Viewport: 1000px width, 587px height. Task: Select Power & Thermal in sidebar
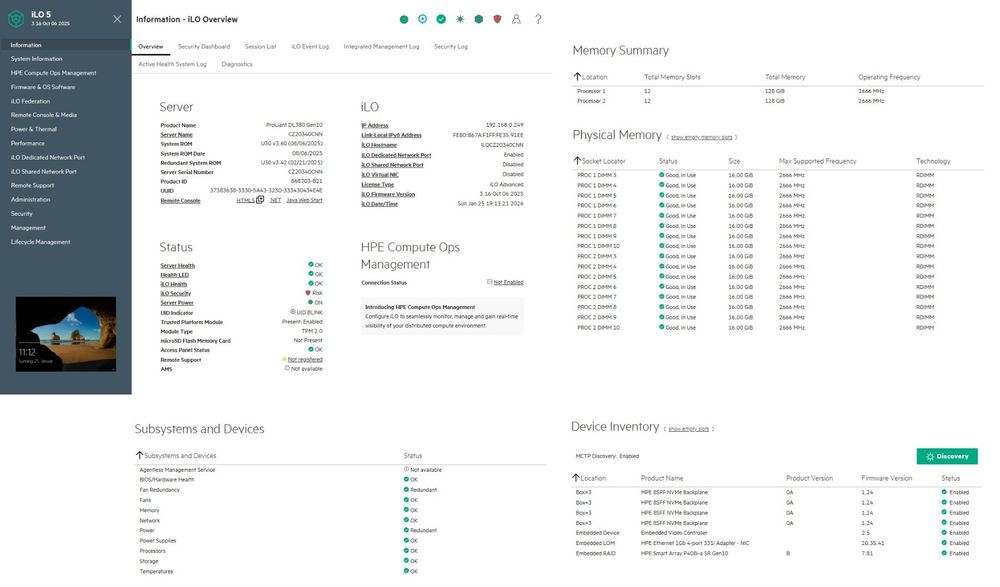[x=34, y=129]
